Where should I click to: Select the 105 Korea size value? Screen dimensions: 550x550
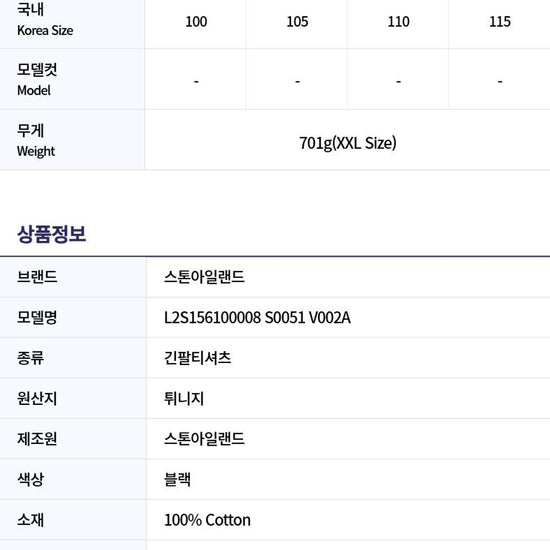[x=297, y=22]
